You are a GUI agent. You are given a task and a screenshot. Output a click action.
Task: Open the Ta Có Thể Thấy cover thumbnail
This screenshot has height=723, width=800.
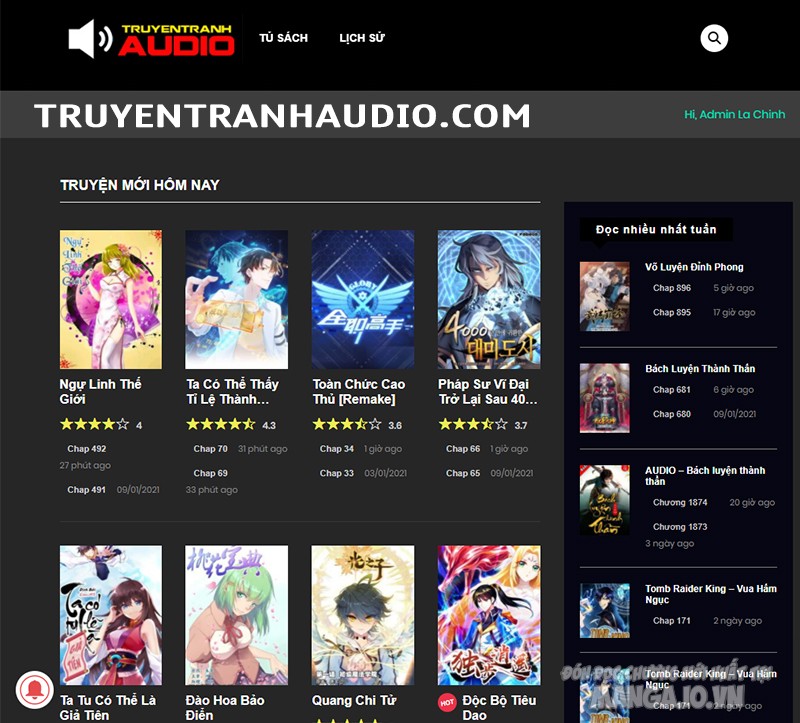(236, 299)
